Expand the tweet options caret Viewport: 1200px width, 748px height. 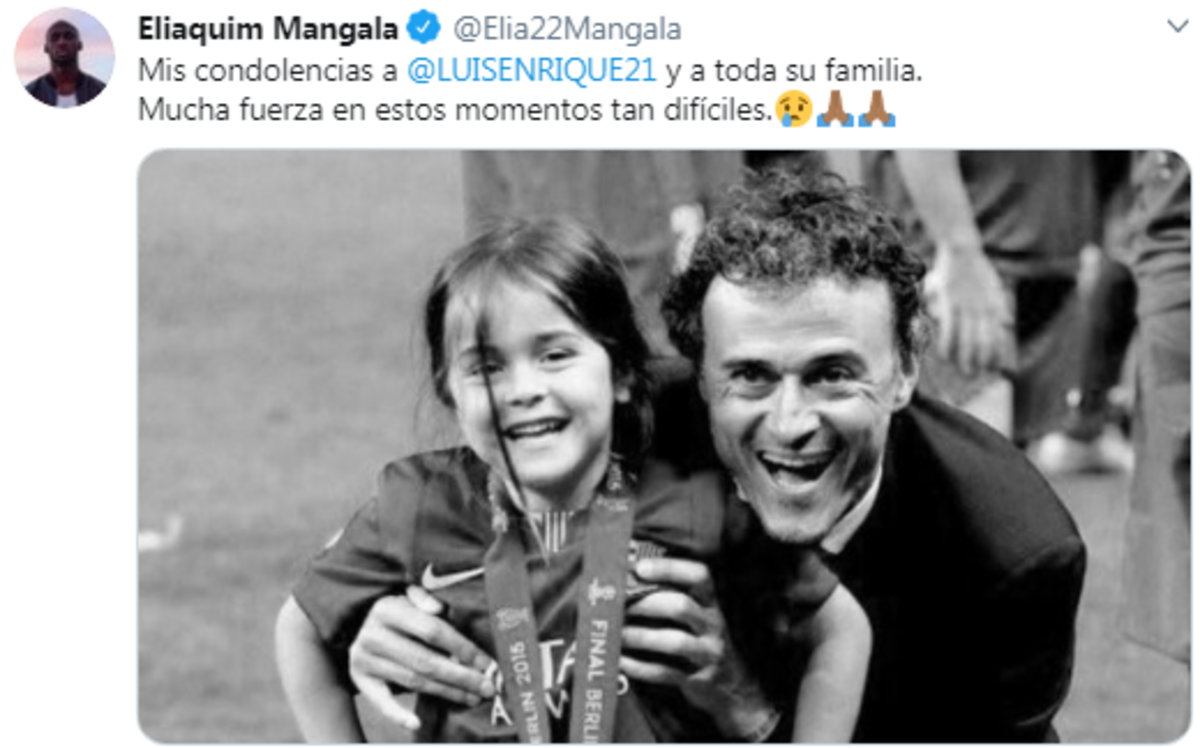(x=1176, y=24)
